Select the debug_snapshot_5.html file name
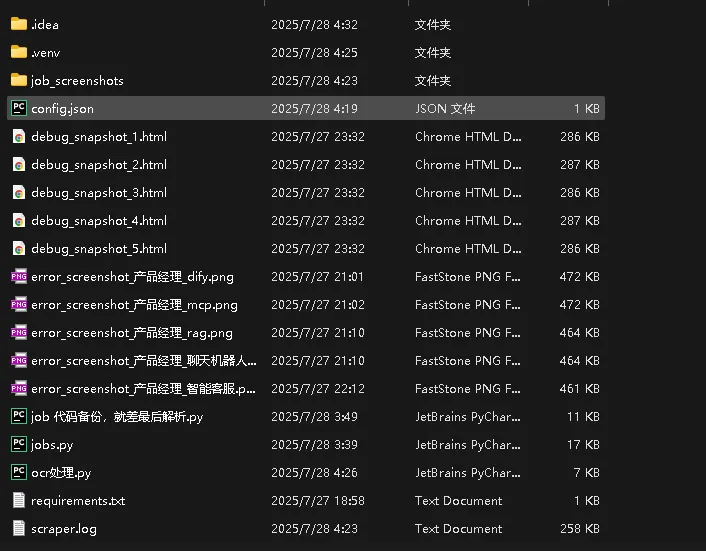The height and width of the screenshot is (551, 706). click(x=99, y=248)
